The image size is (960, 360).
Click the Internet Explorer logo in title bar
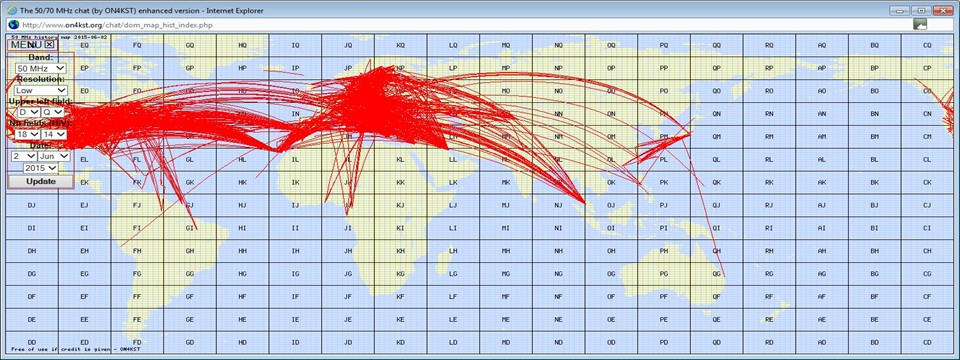pyautogui.click(x=12, y=9)
